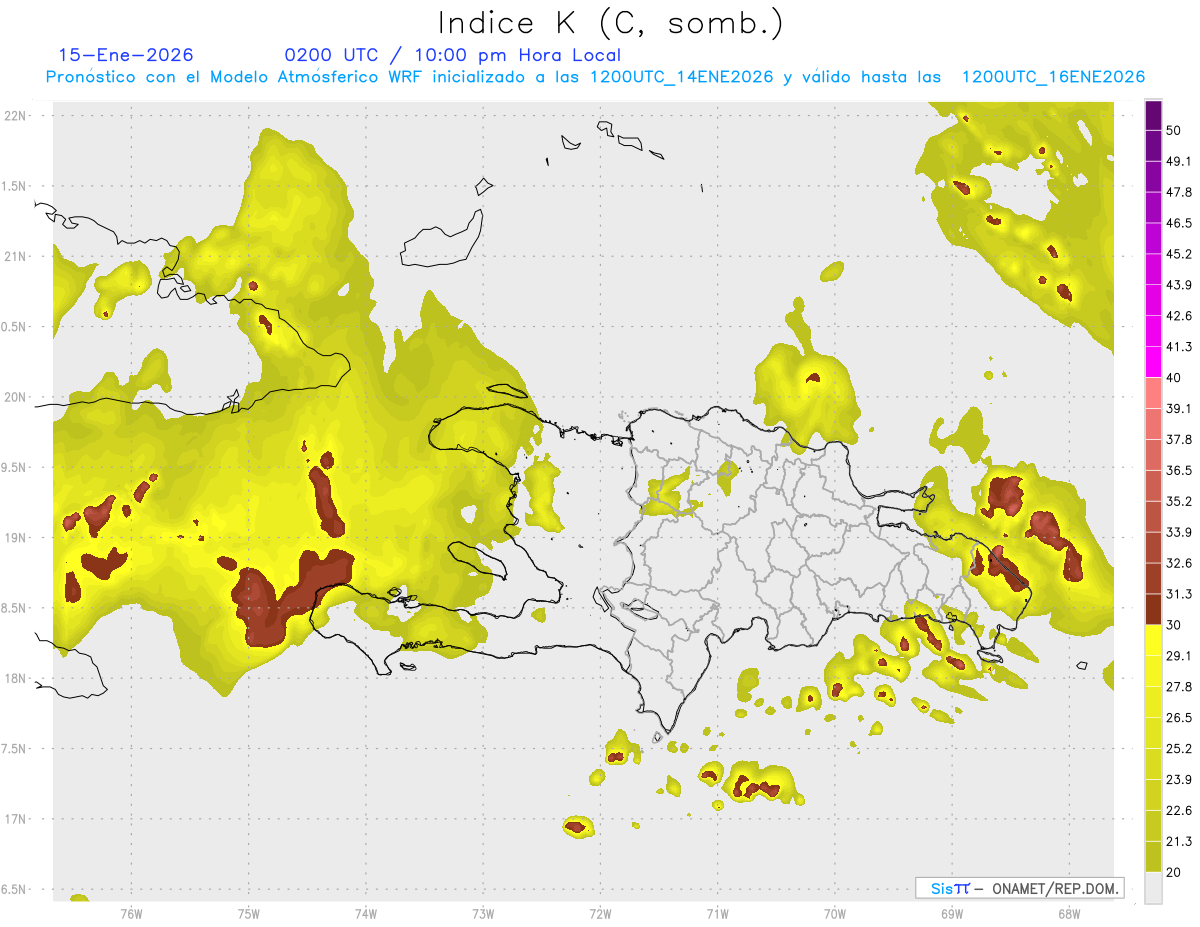
Task: Click legend value '43.9'
Action: coord(1179,285)
